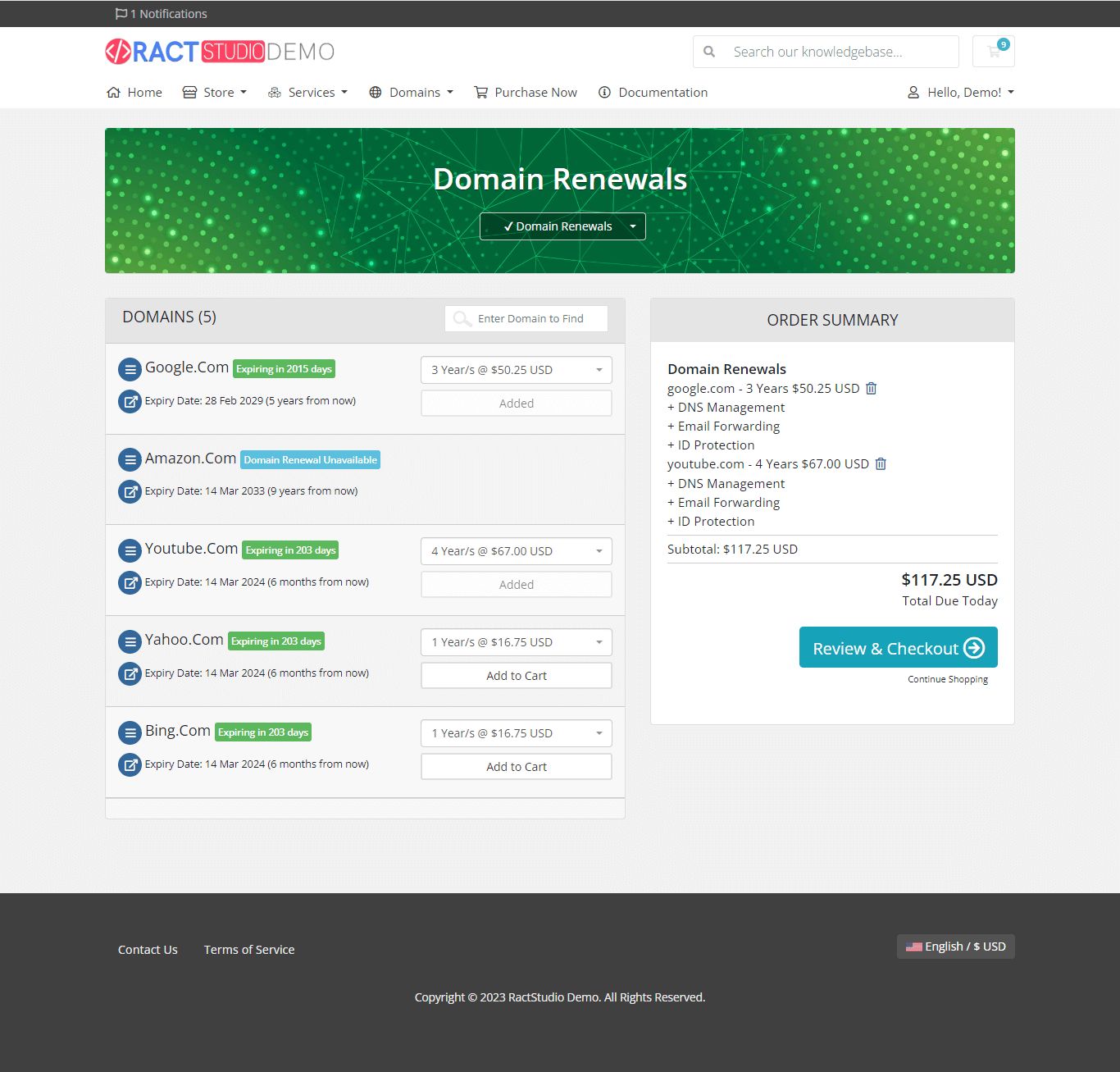Viewport: 1120px width, 1072px height.
Task: Click the Youtube.Com domain name
Action: (192, 549)
